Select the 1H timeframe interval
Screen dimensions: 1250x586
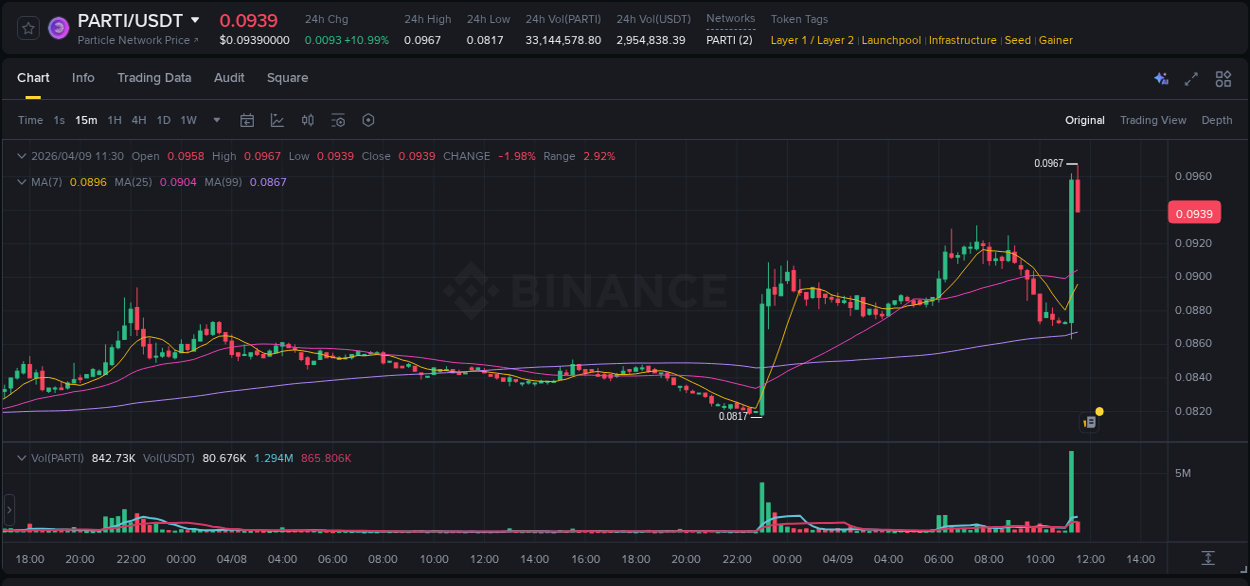113,120
